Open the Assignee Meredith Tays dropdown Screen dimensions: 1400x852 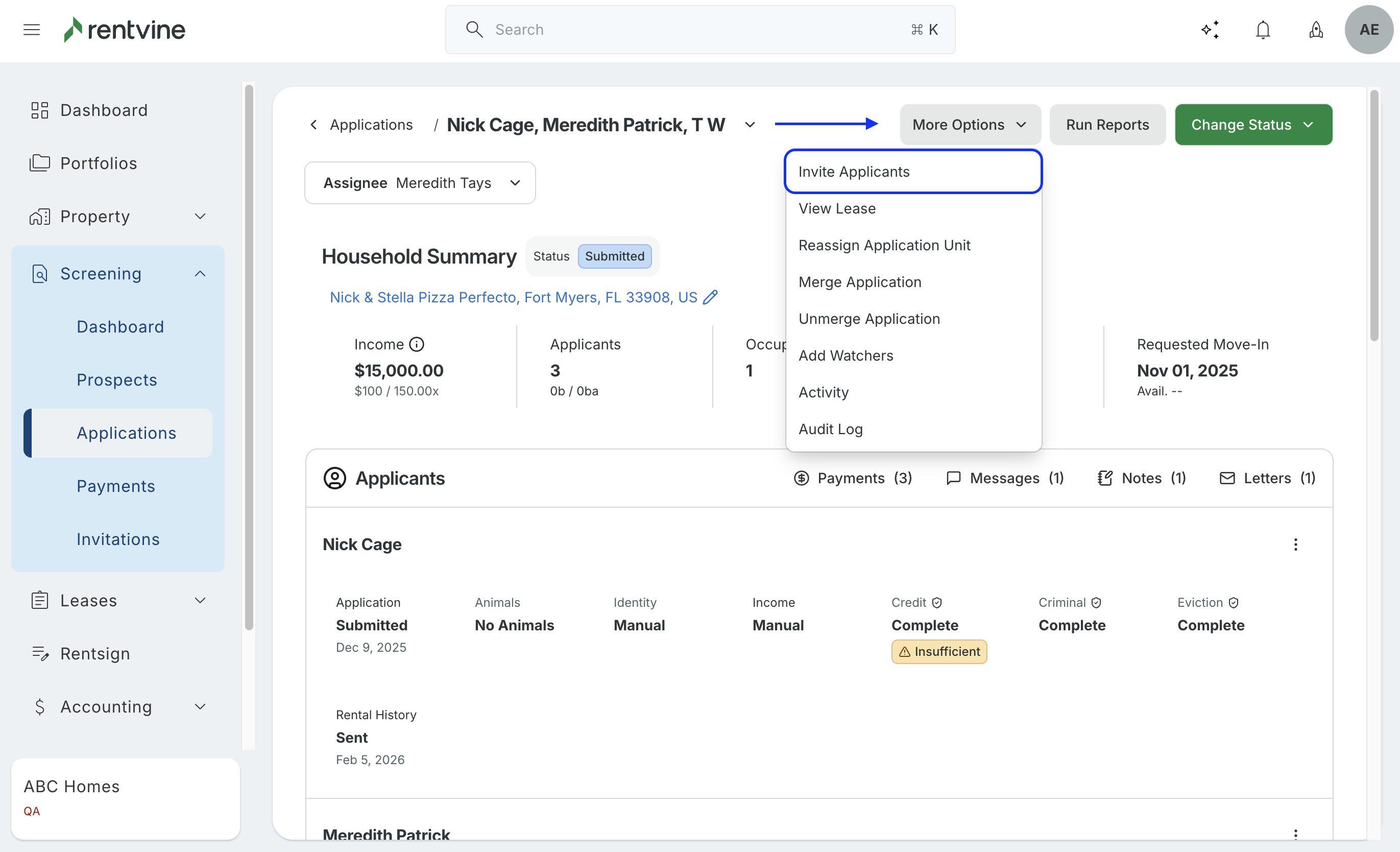tap(420, 183)
